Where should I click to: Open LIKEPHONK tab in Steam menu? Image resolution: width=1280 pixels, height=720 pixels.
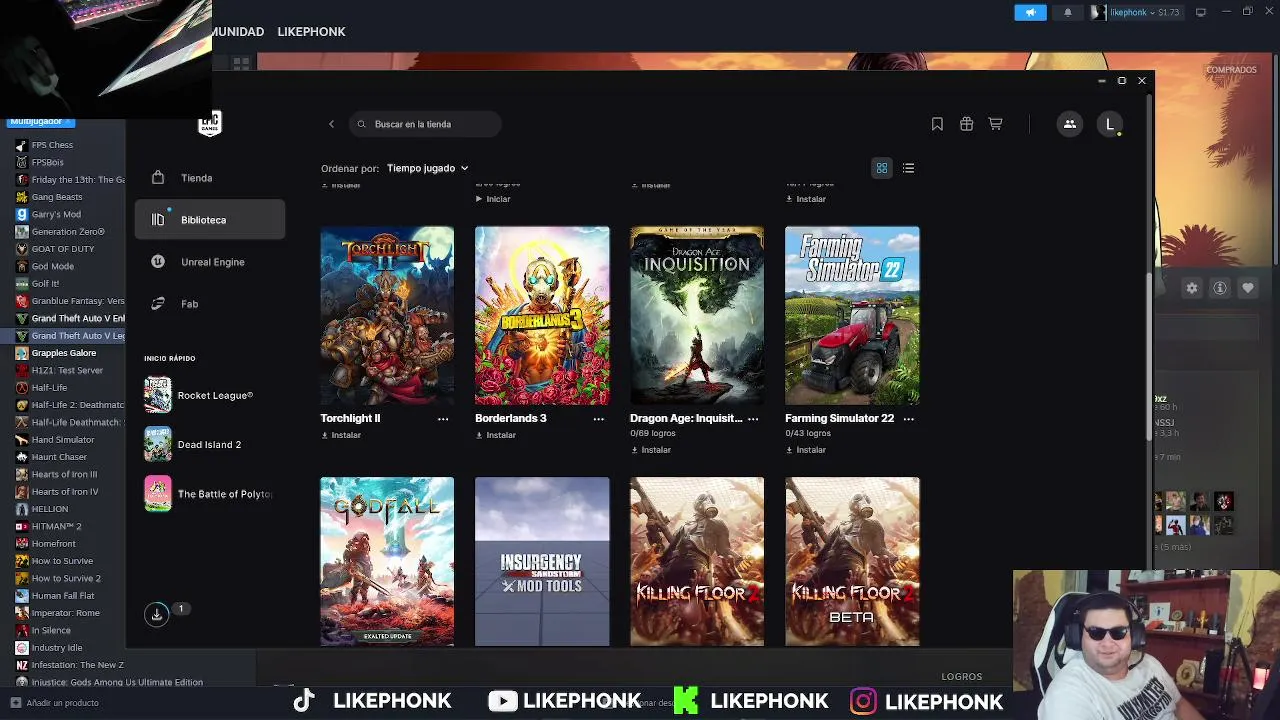pyautogui.click(x=311, y=32)
